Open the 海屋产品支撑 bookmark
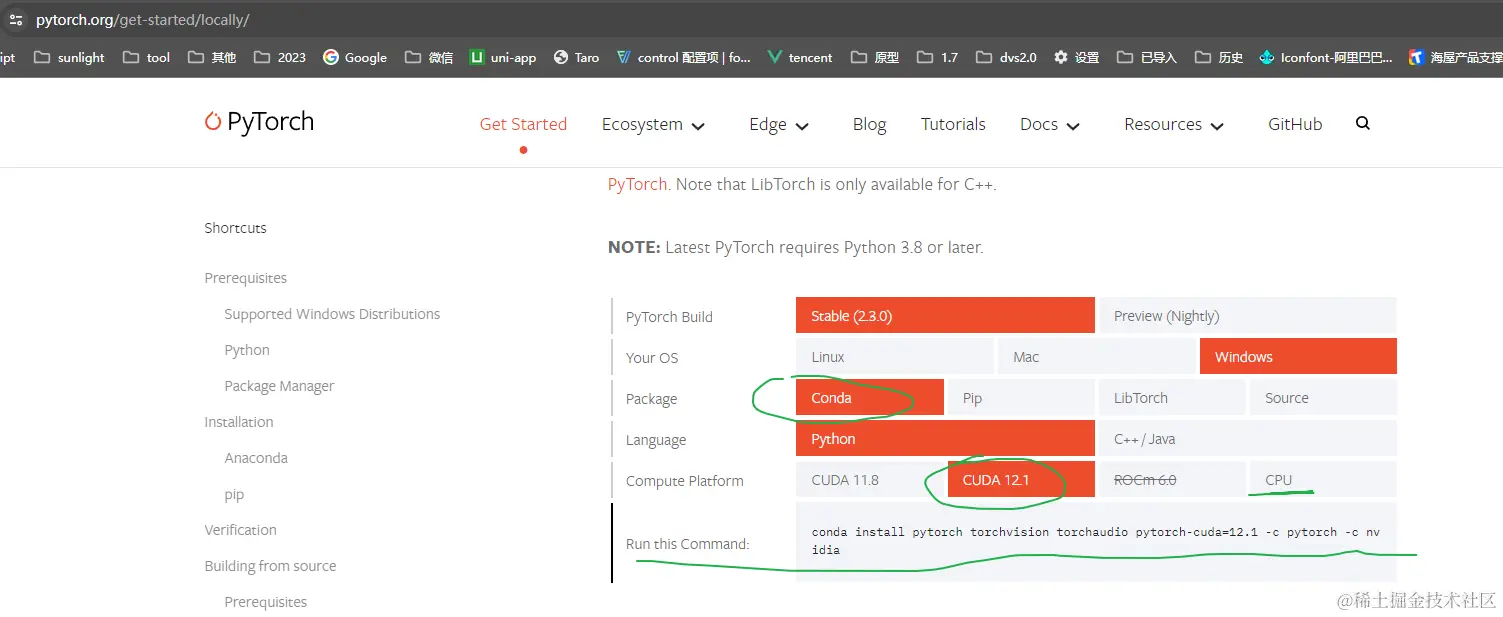 tap(1455, 57)
